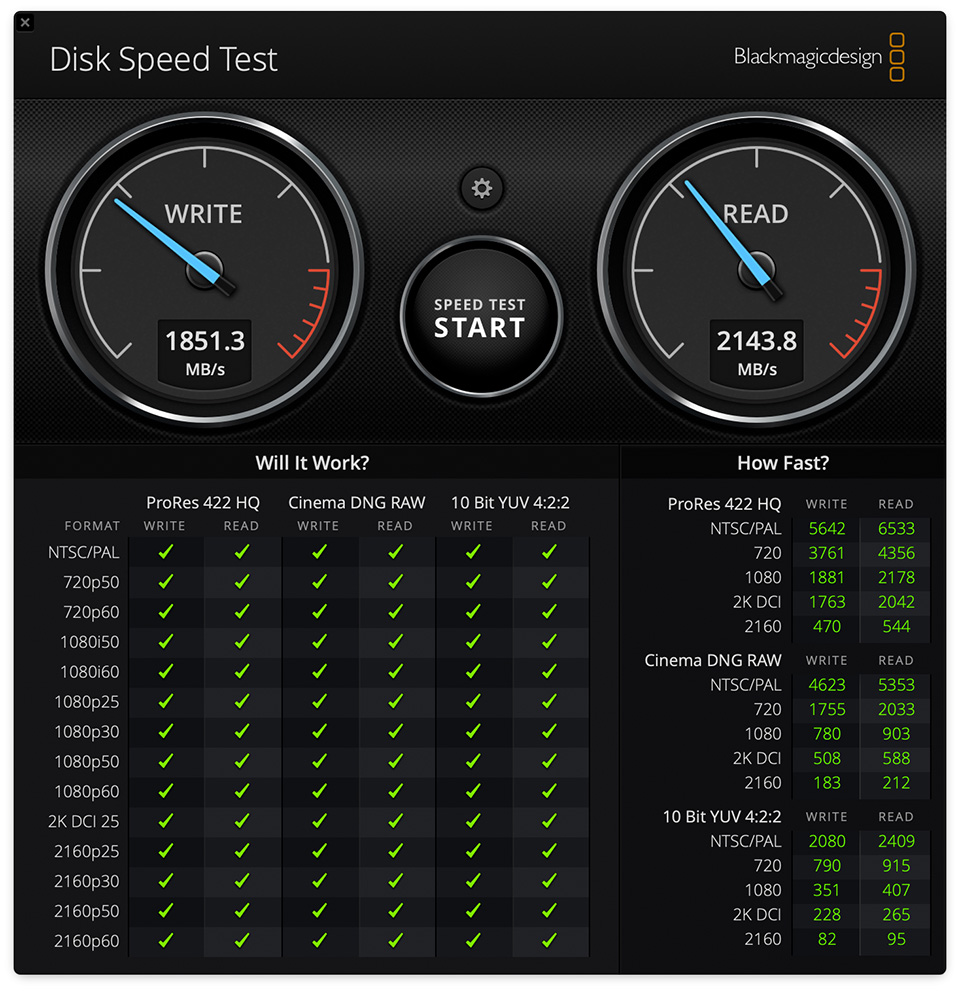
Task: Close the Disk Speed Test window
Action: pyautogui.click(x=25, y=22)
